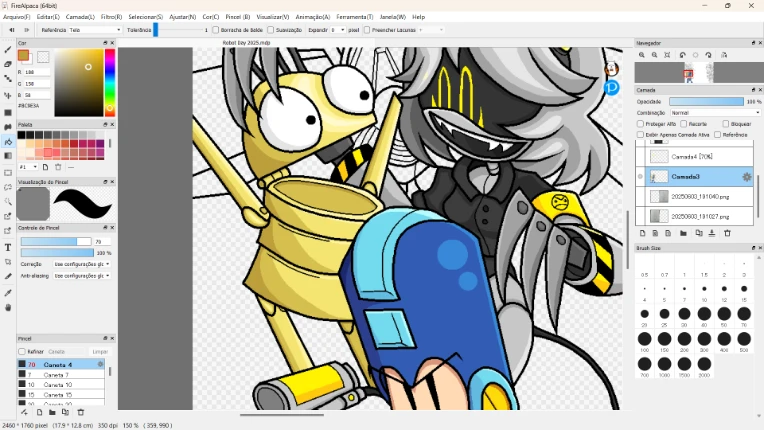Select the Eyedropper tool

pos(8,293)
